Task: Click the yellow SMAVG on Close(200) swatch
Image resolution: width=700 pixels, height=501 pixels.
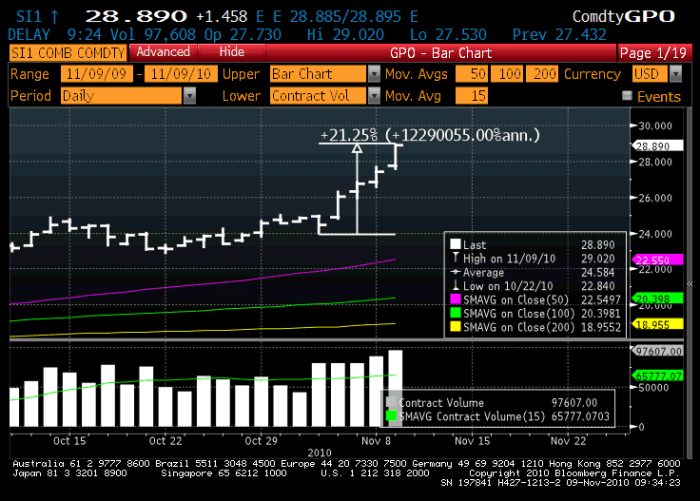Action: (455, 327)
